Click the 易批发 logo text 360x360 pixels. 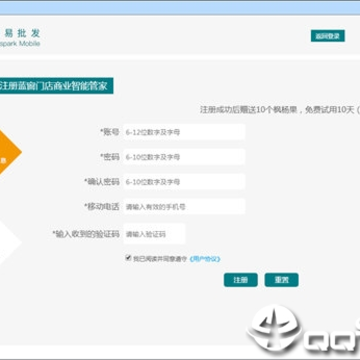click(23, 33)
